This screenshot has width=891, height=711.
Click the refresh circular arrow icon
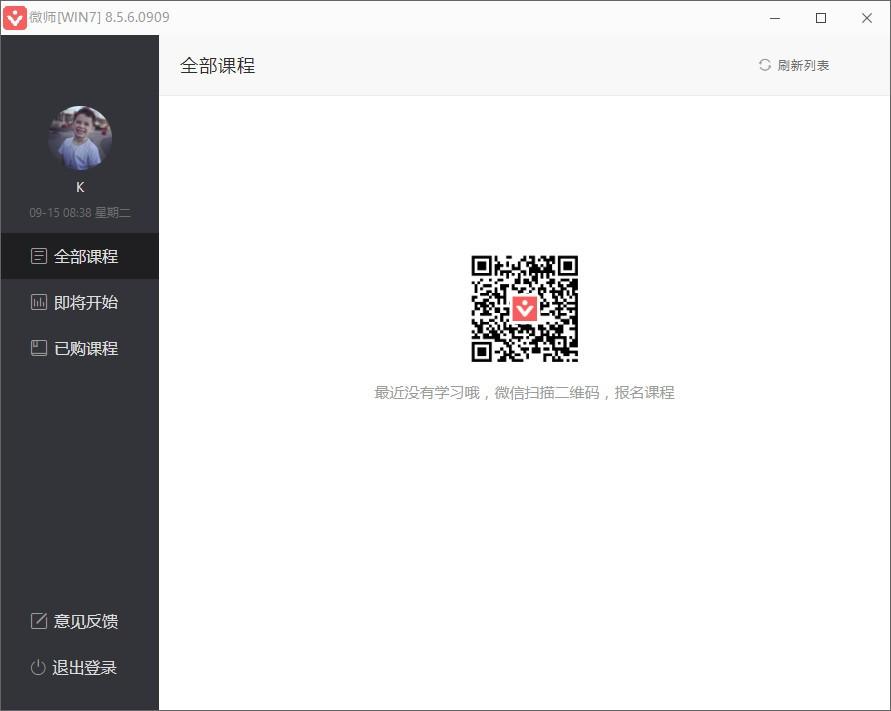[765, 65]
